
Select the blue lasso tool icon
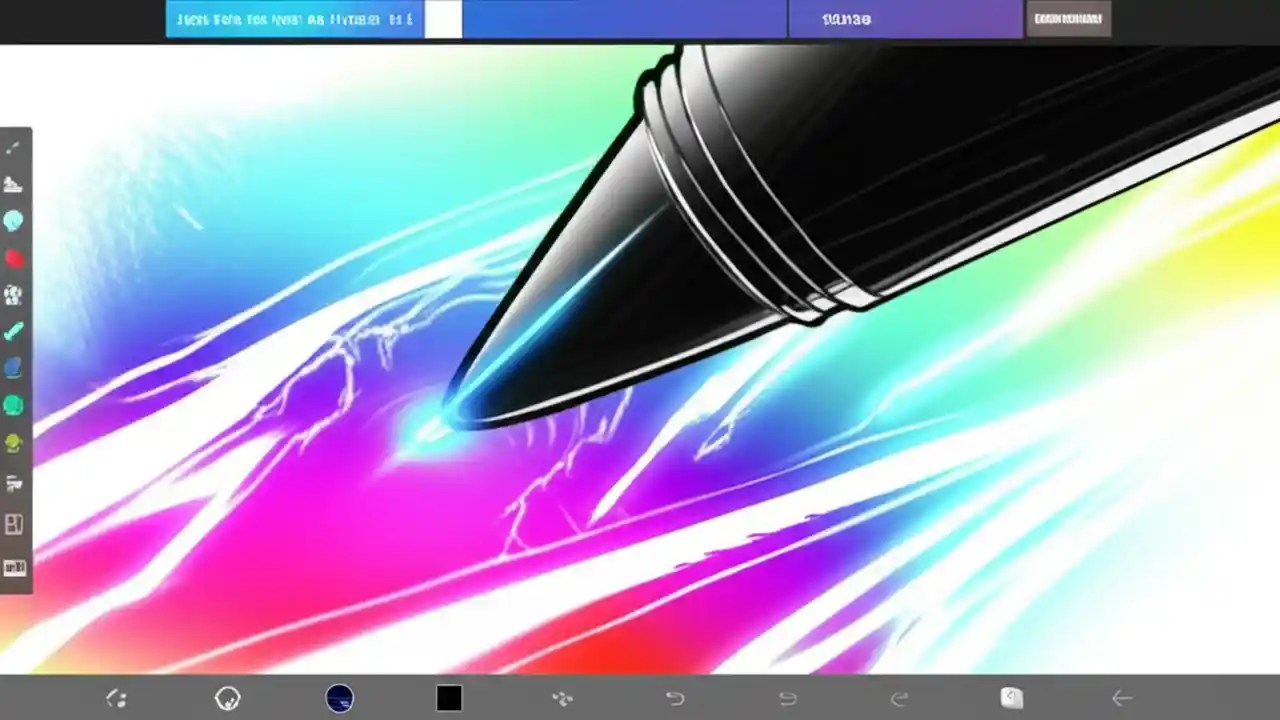14,368
